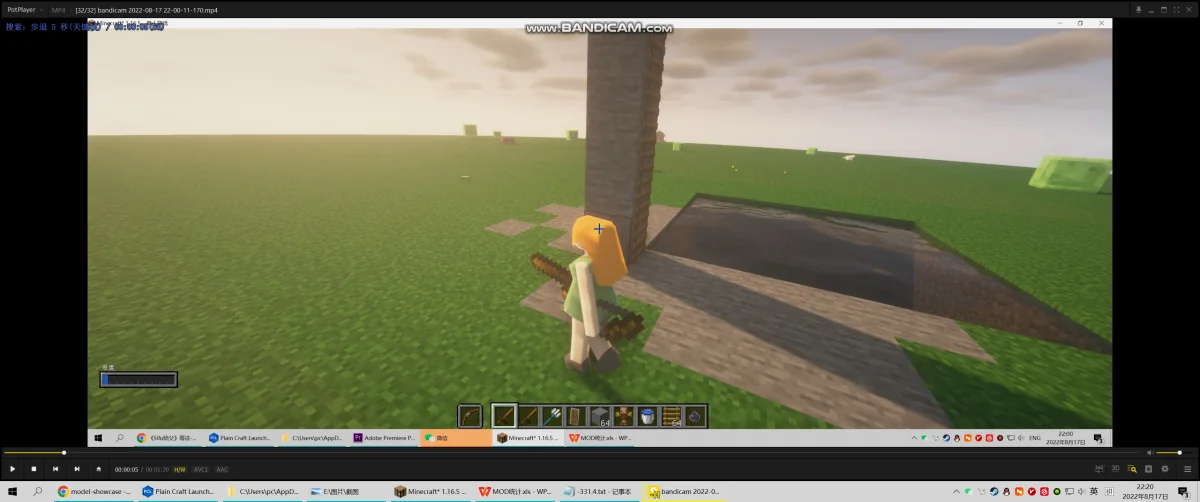The height and width of the screenshot is (502, 1200).
Task: Open the Windows Start menu
Action: click(x=13, y=491)
